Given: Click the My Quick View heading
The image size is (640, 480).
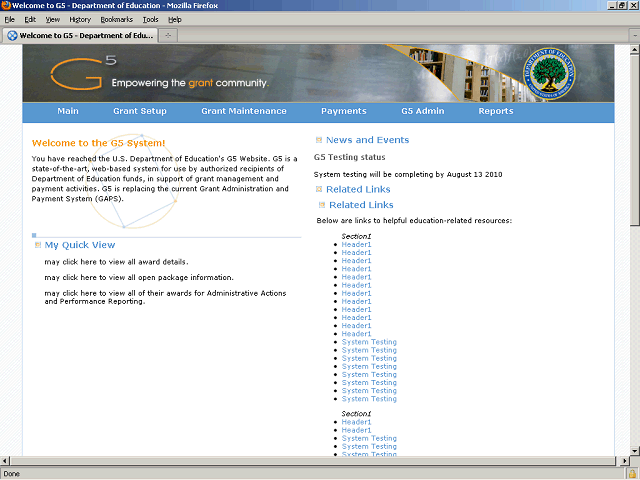Looking at the screenshot, I should click(80, 245).
